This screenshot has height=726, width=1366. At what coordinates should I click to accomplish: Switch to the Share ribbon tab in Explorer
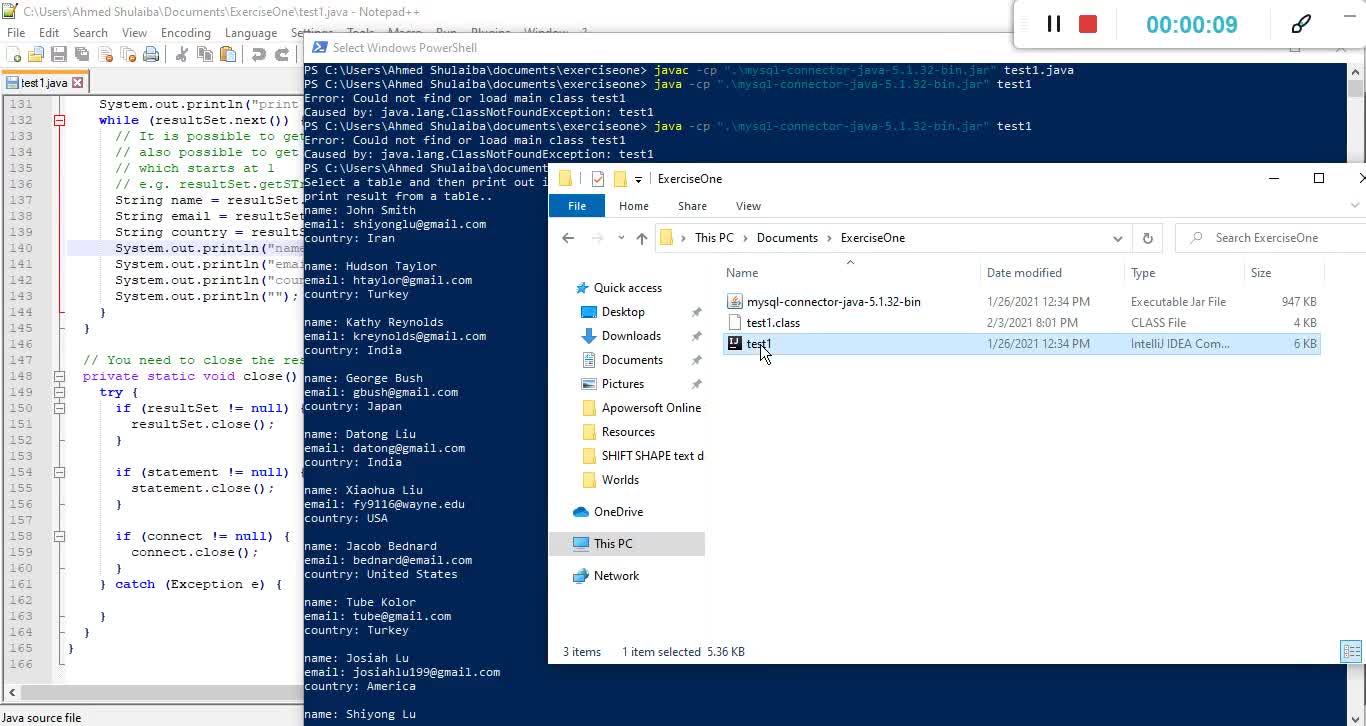(x=692, y=206)
